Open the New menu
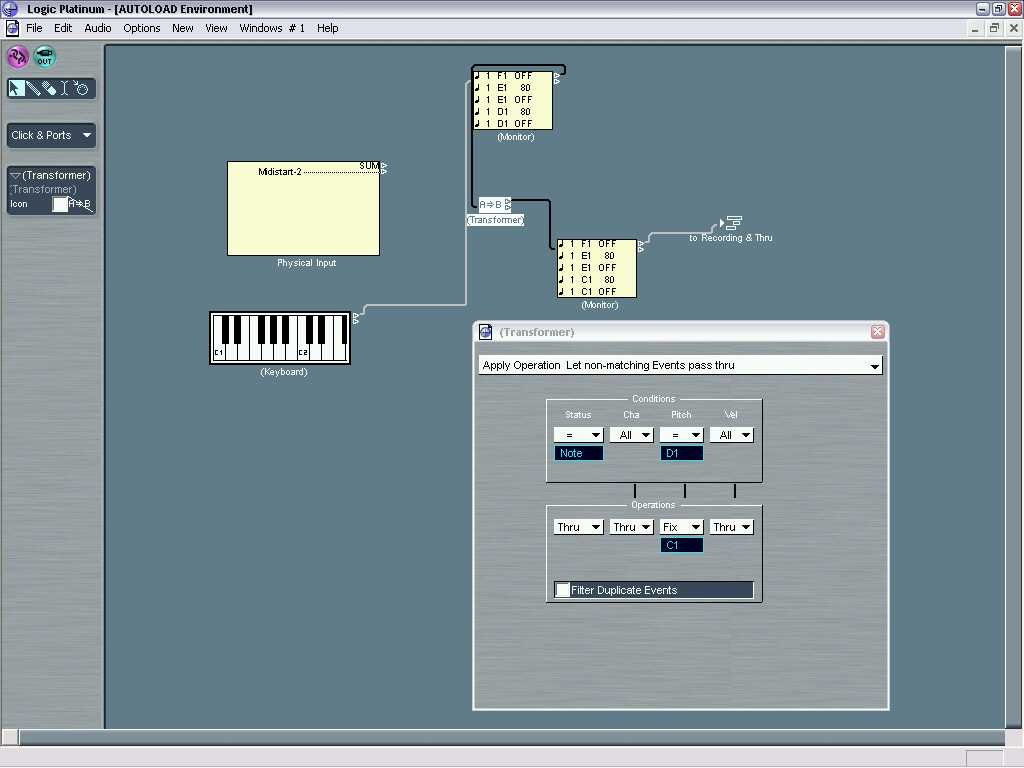The image size is (1024, 768). pos(183,28)
